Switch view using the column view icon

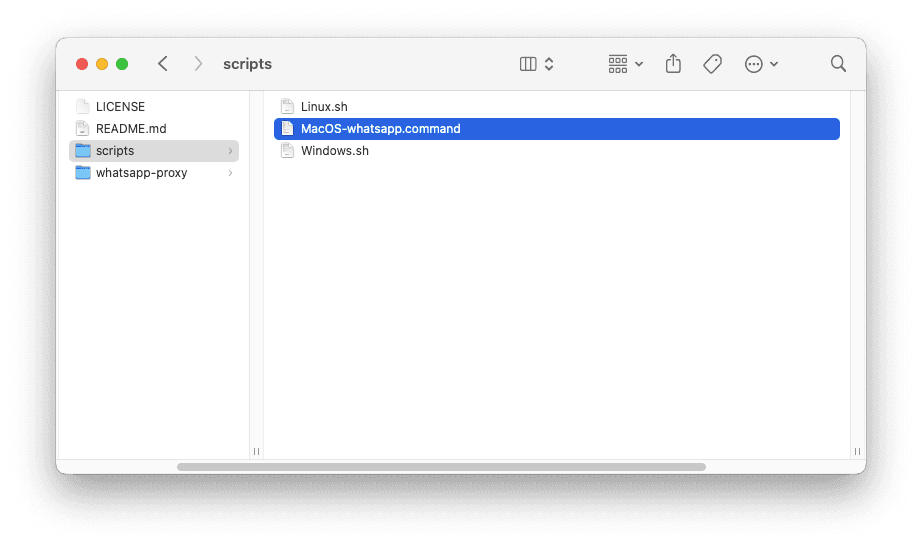(528, 64)
